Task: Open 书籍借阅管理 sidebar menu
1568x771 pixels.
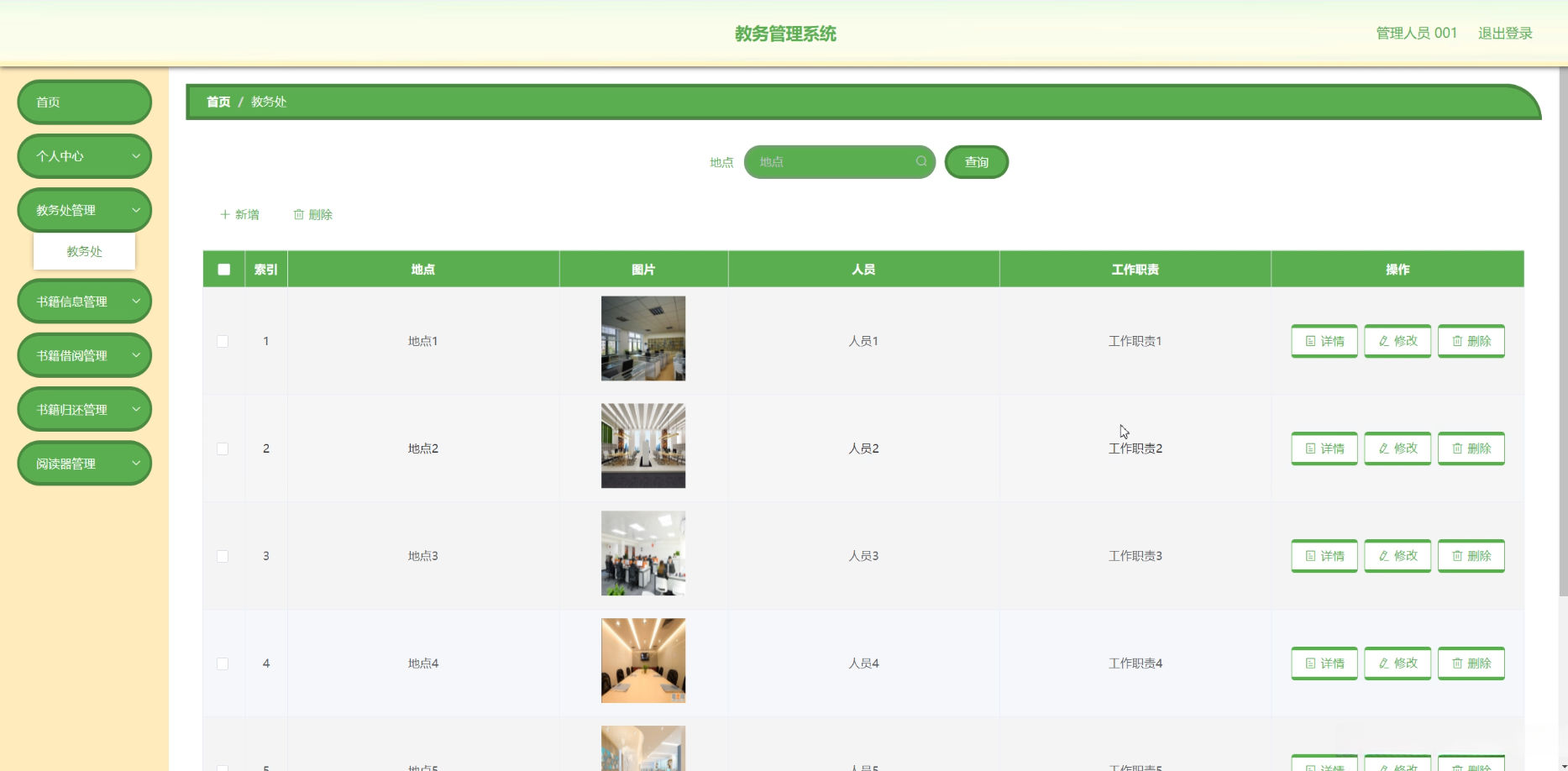Action: 85,355
